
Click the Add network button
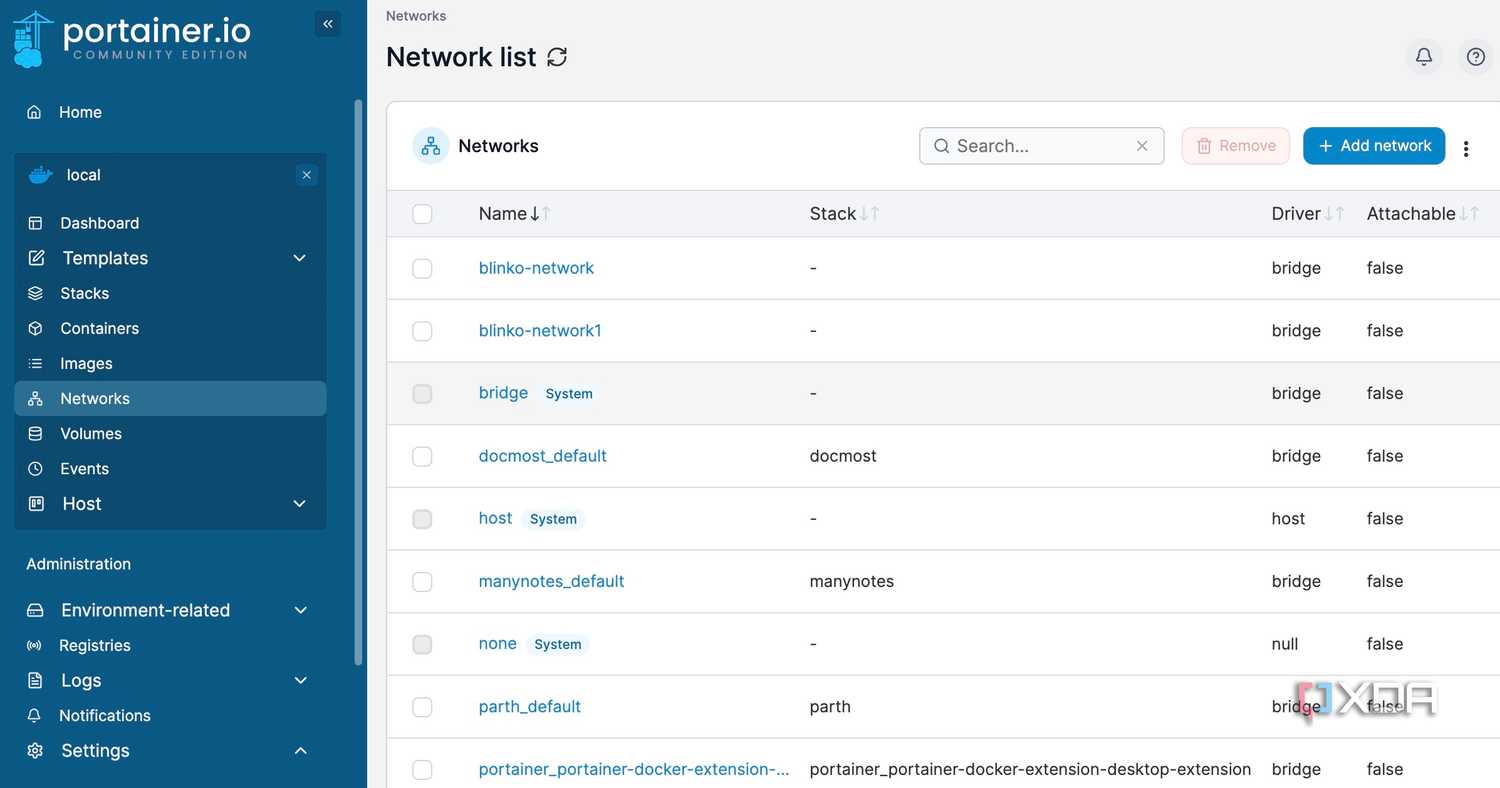tap(1374, 146)
